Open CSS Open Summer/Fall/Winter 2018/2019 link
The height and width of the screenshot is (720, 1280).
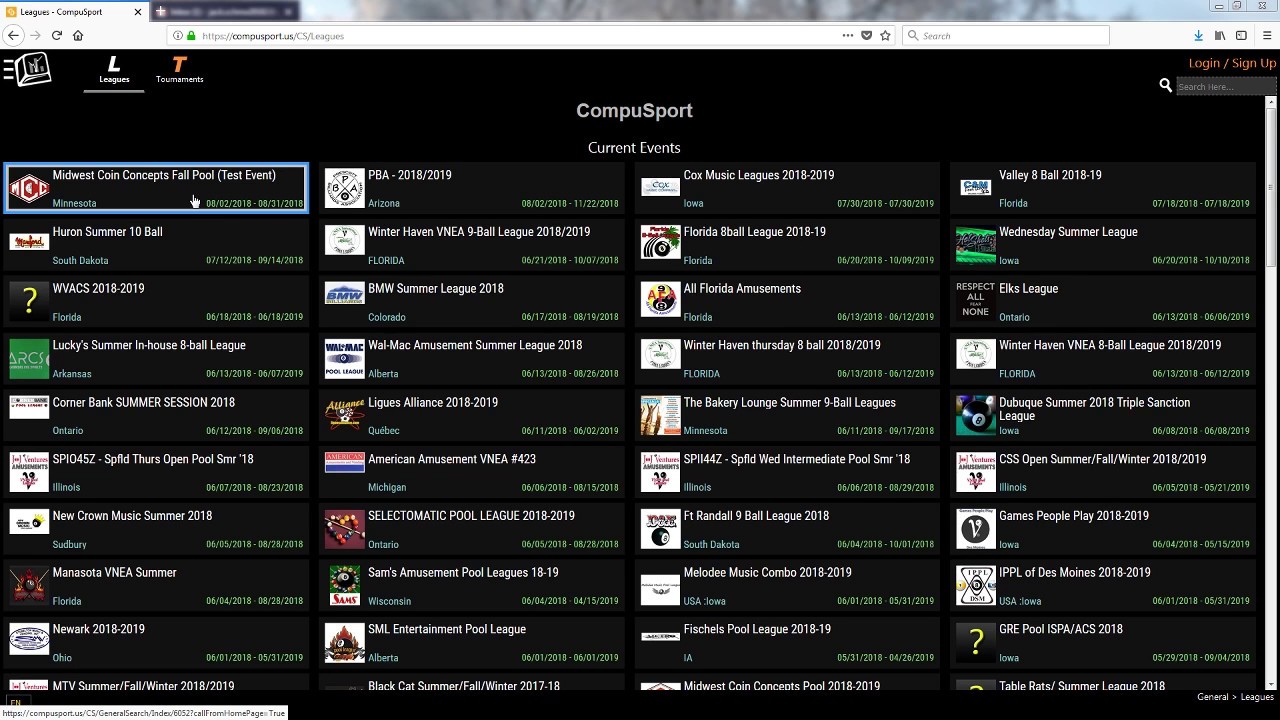click(x=1103, y=459)
